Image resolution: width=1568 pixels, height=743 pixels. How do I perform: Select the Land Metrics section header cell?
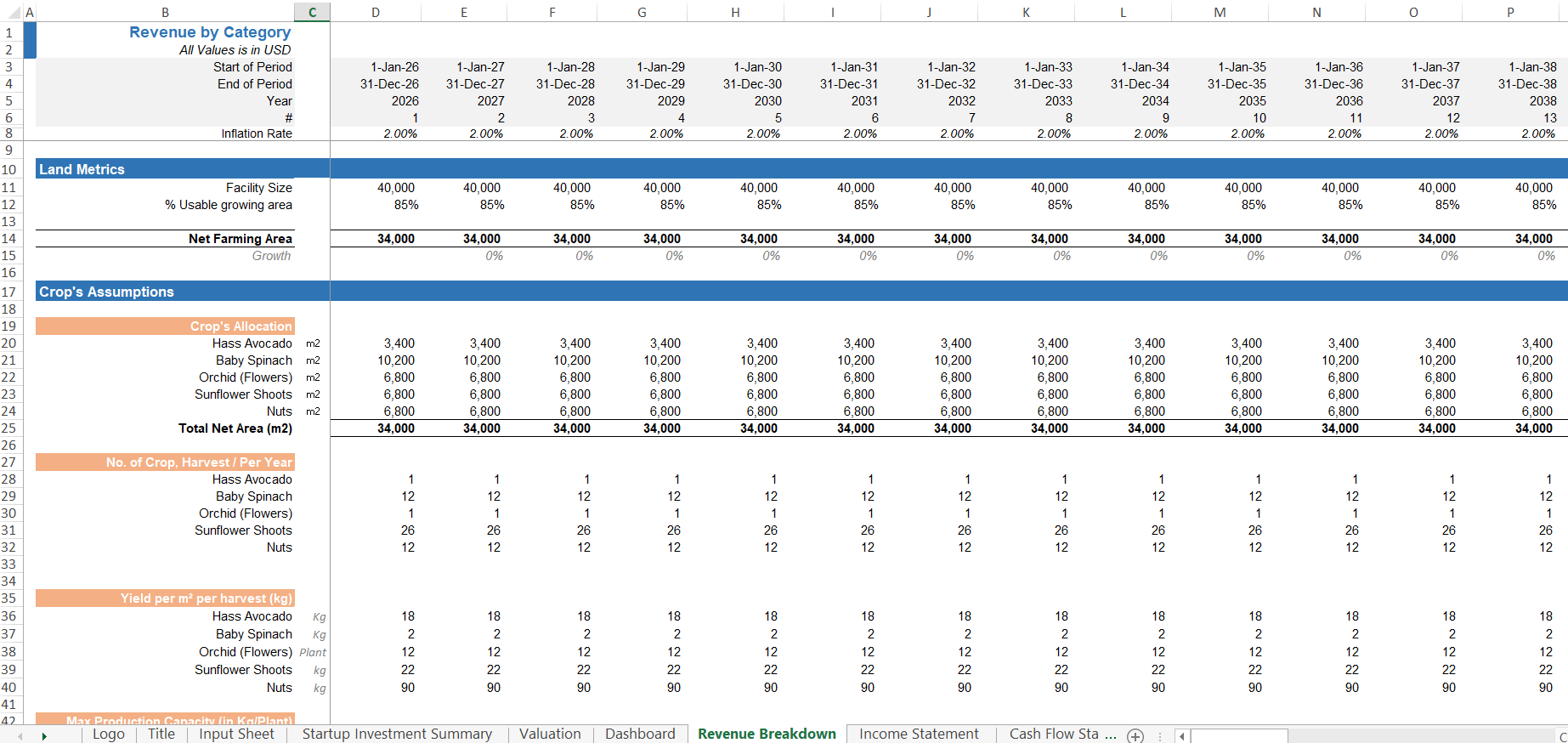(182, 169)
